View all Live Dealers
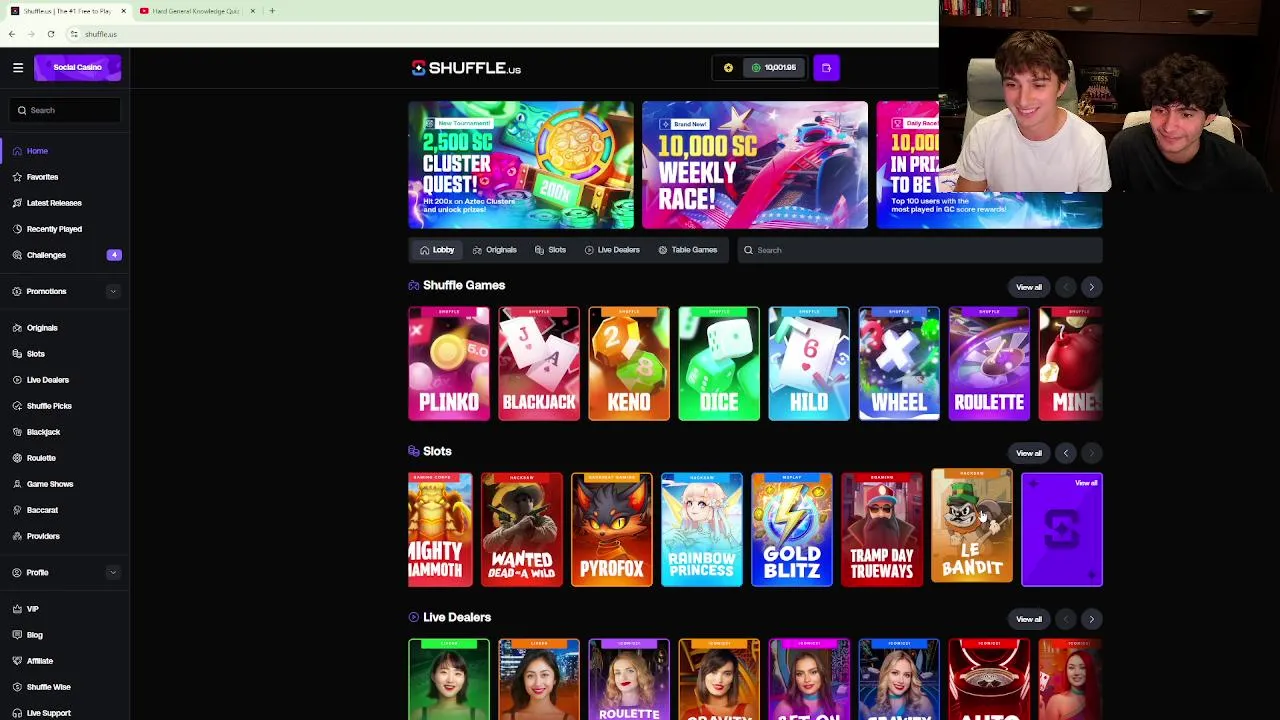This screenshot has width=1280, height=720. tap(1029, 619)
